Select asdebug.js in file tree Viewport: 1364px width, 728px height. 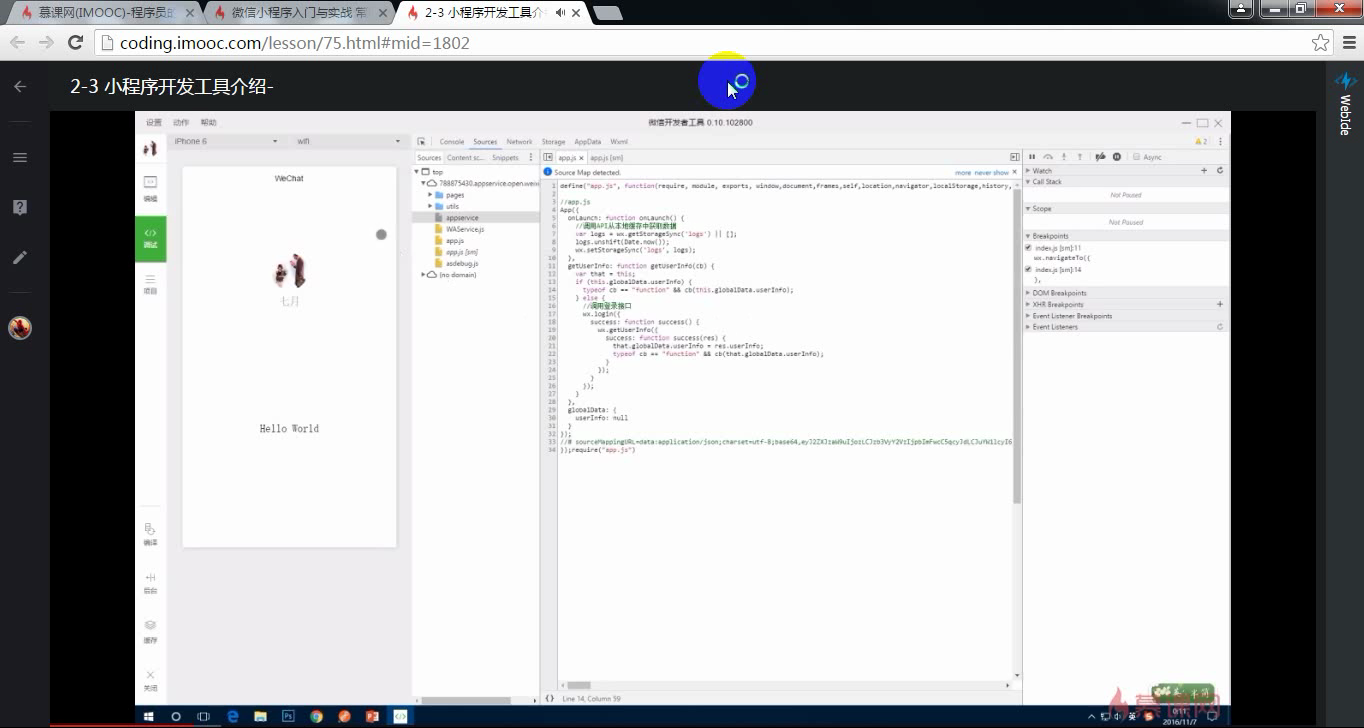(x=462, y=263)
